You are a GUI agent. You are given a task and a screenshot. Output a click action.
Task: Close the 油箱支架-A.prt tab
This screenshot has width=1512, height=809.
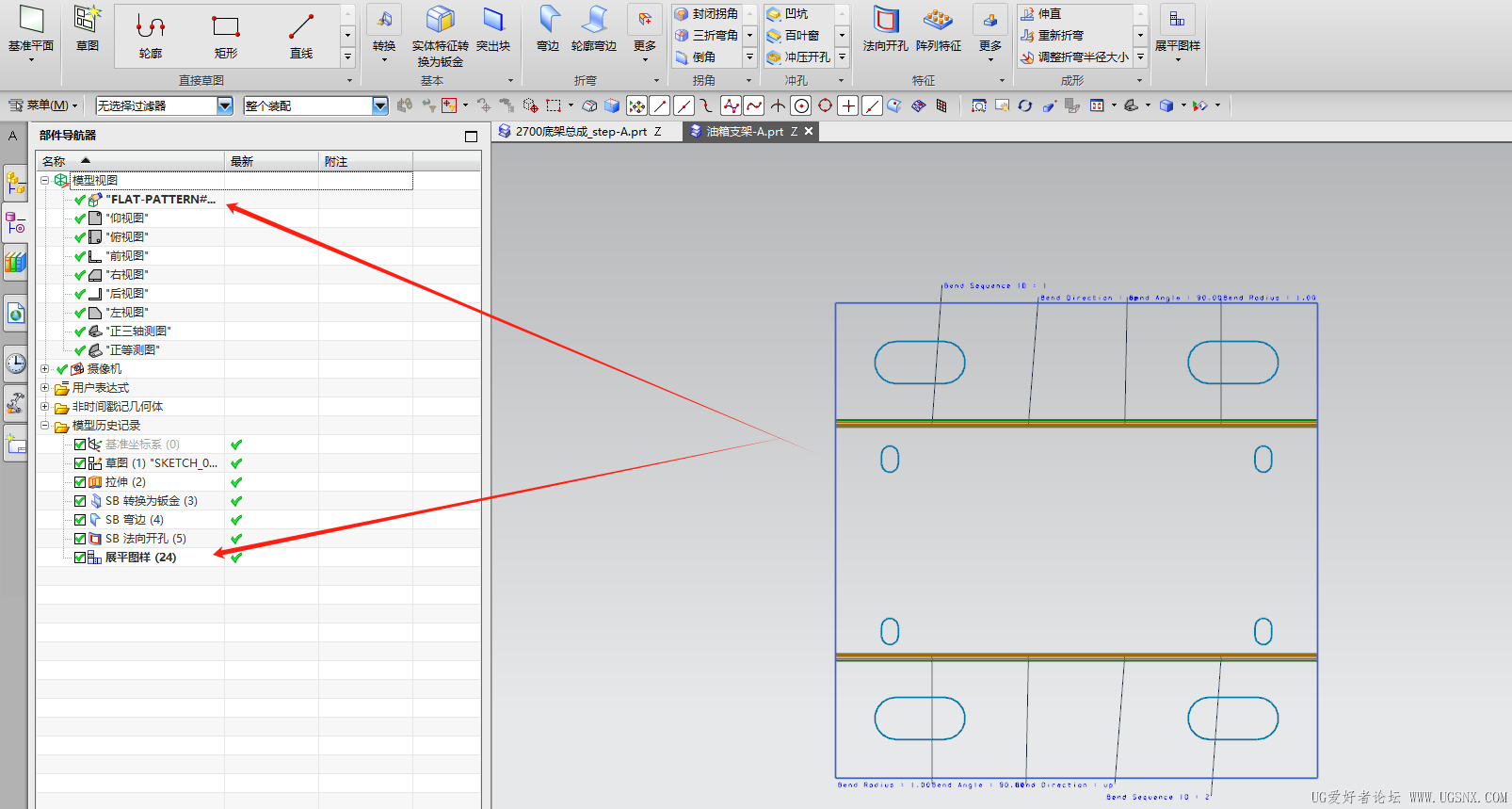click(809, 132)
